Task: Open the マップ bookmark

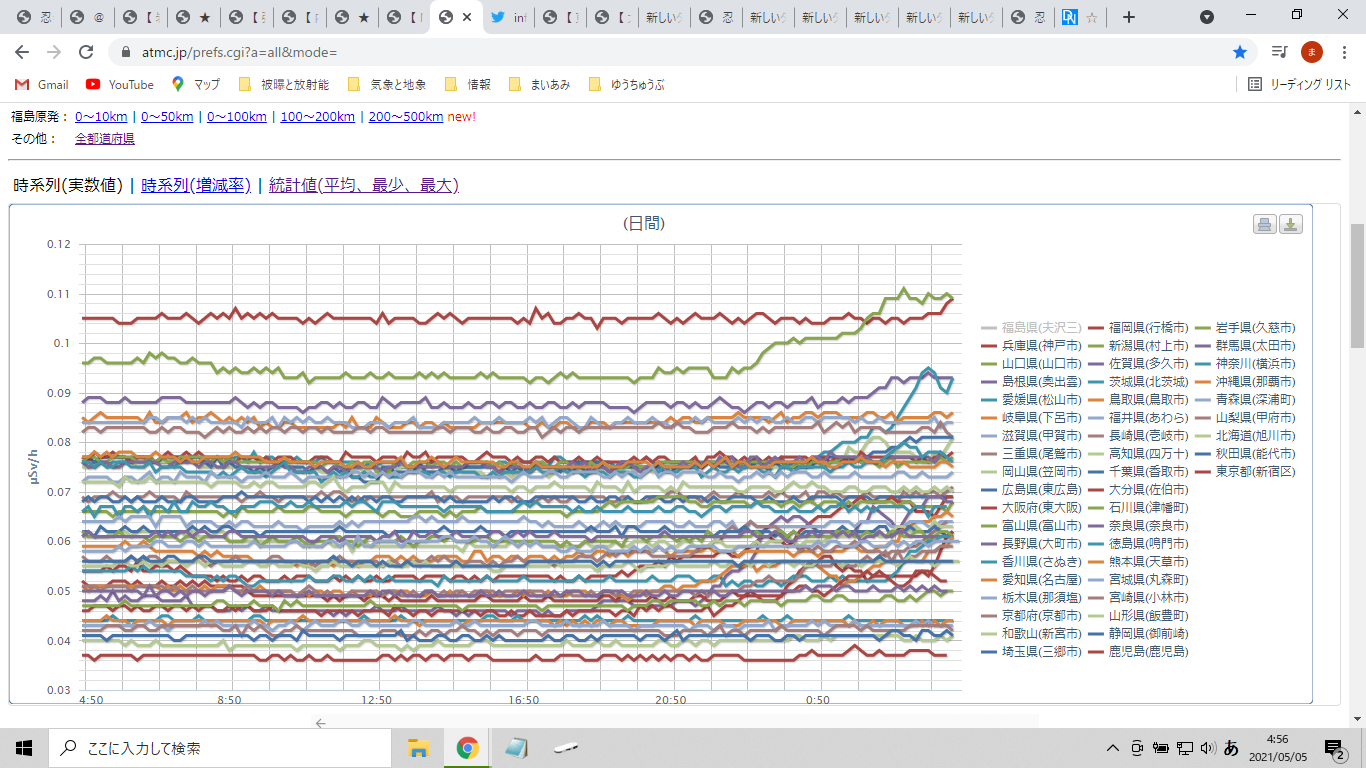Action: tap(196, 85)
